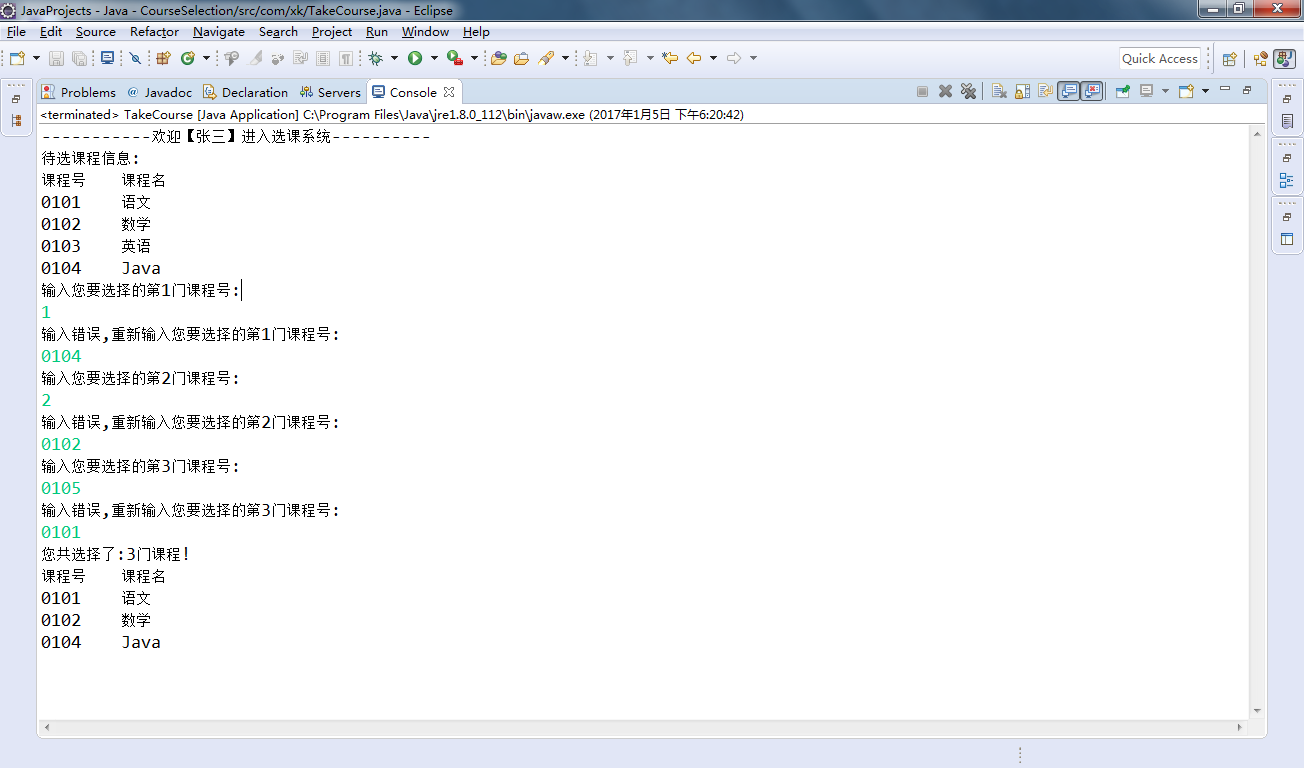Expand the Run button dropdown menu

[432, 57]
